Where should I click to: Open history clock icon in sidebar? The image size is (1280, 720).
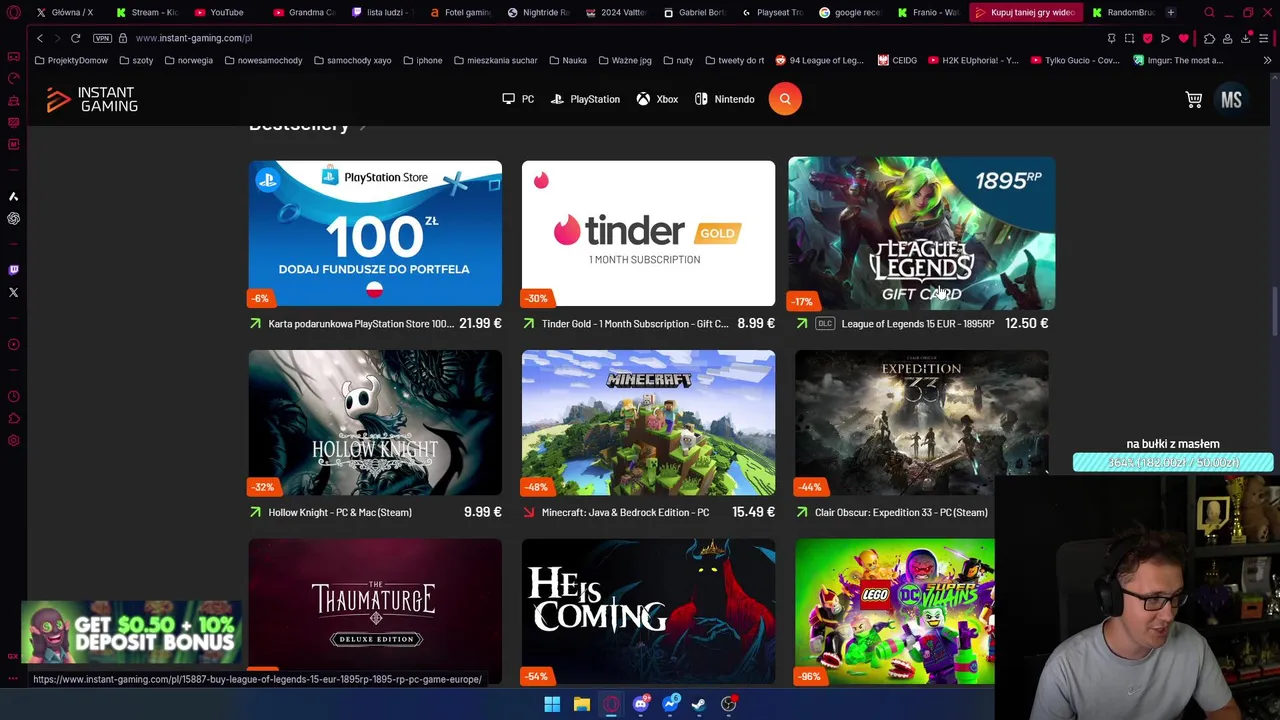coord(13,397)
